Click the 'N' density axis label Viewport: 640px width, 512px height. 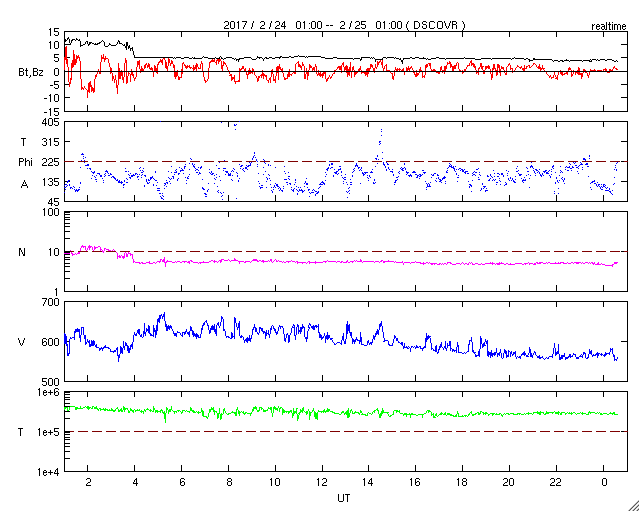(22, 252)
